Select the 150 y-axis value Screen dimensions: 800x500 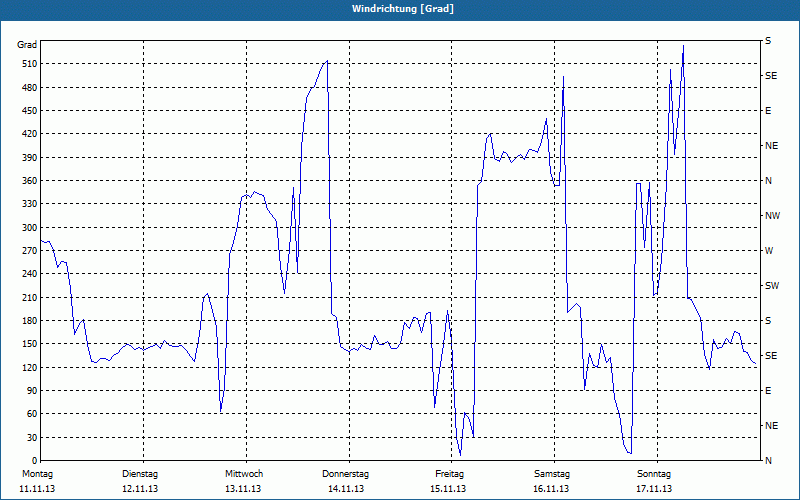[30, 344]
